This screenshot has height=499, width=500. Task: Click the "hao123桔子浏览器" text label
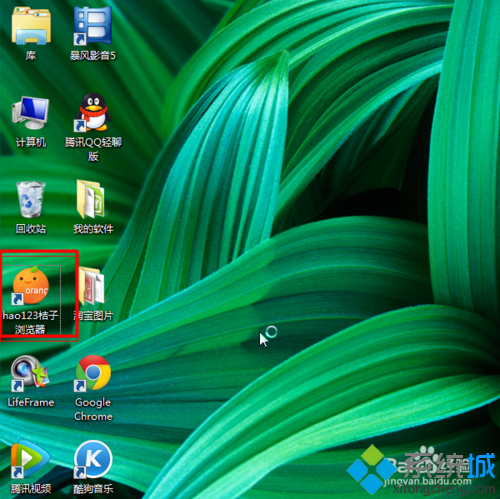coord(30,322)
